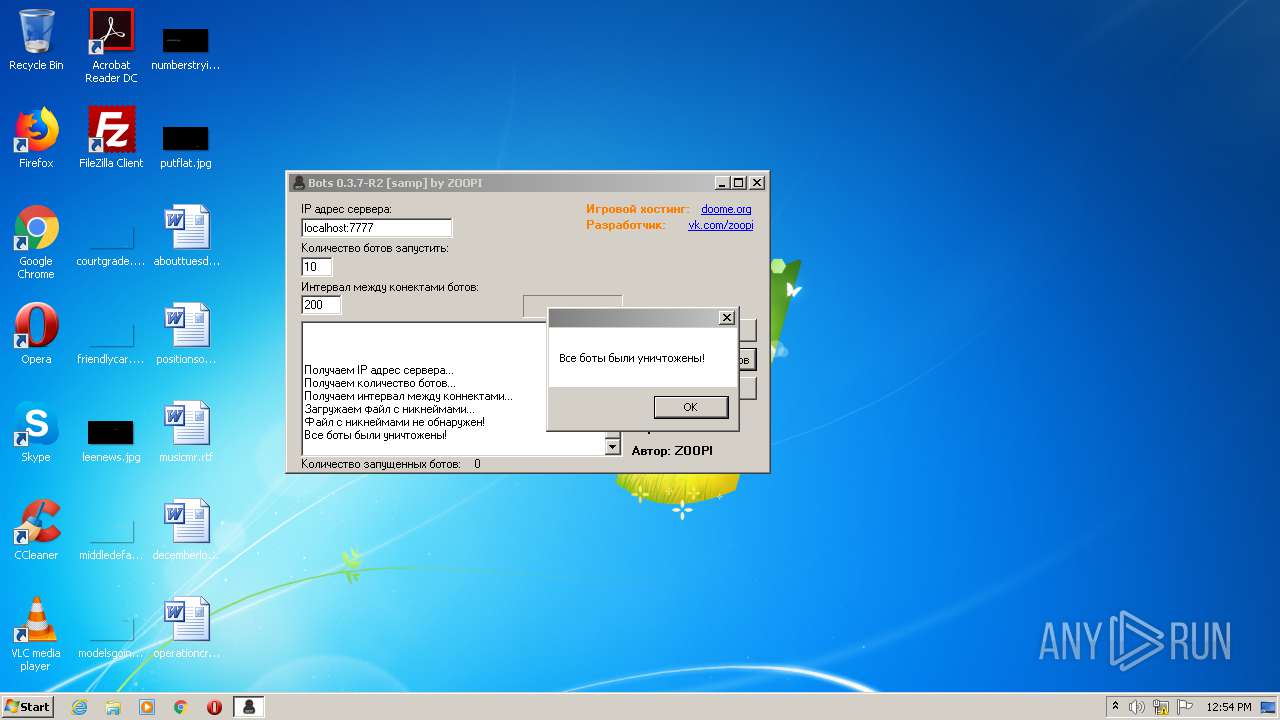The image size is (1280, 720).
Task: Open Windows Explorer folder in the taskbar
Action: pyautogui.click(x=113, y=707)
